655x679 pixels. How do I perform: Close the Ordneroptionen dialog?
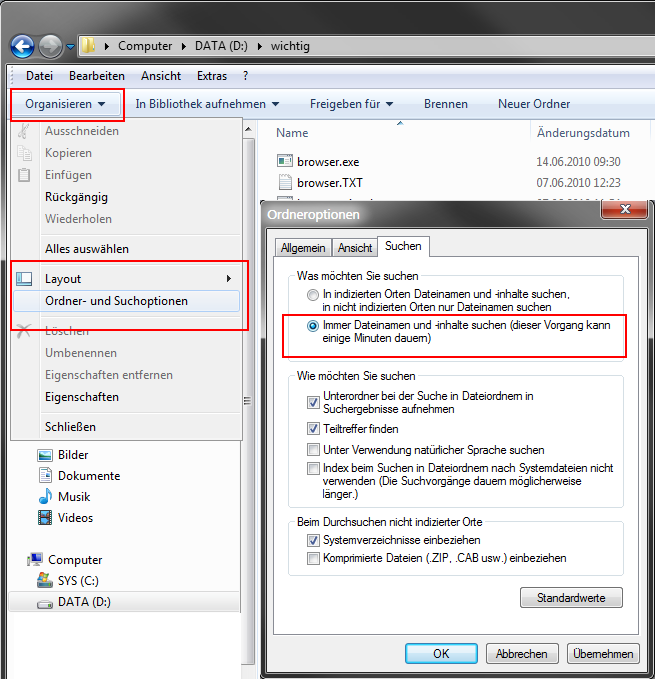tap(625, 209)
